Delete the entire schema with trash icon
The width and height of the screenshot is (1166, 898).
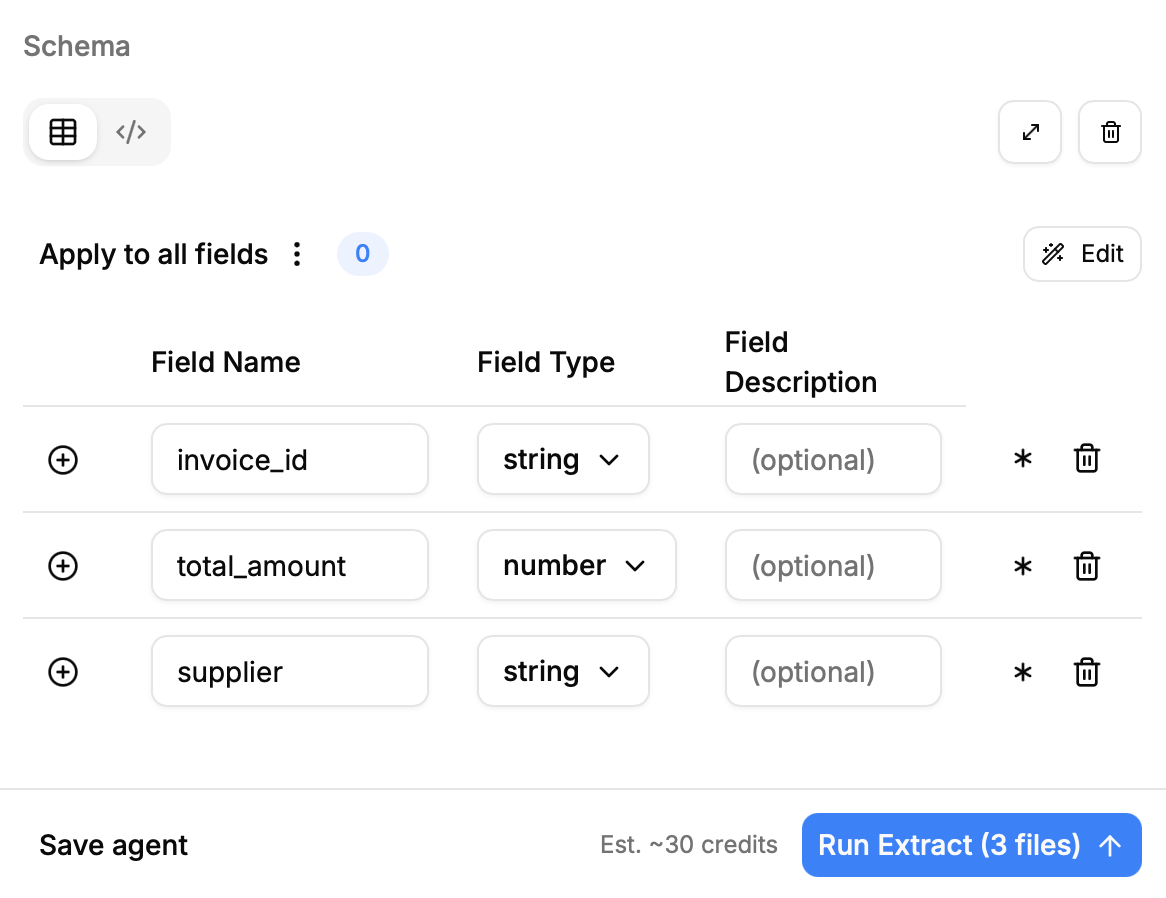click(x=1110, y=132)
